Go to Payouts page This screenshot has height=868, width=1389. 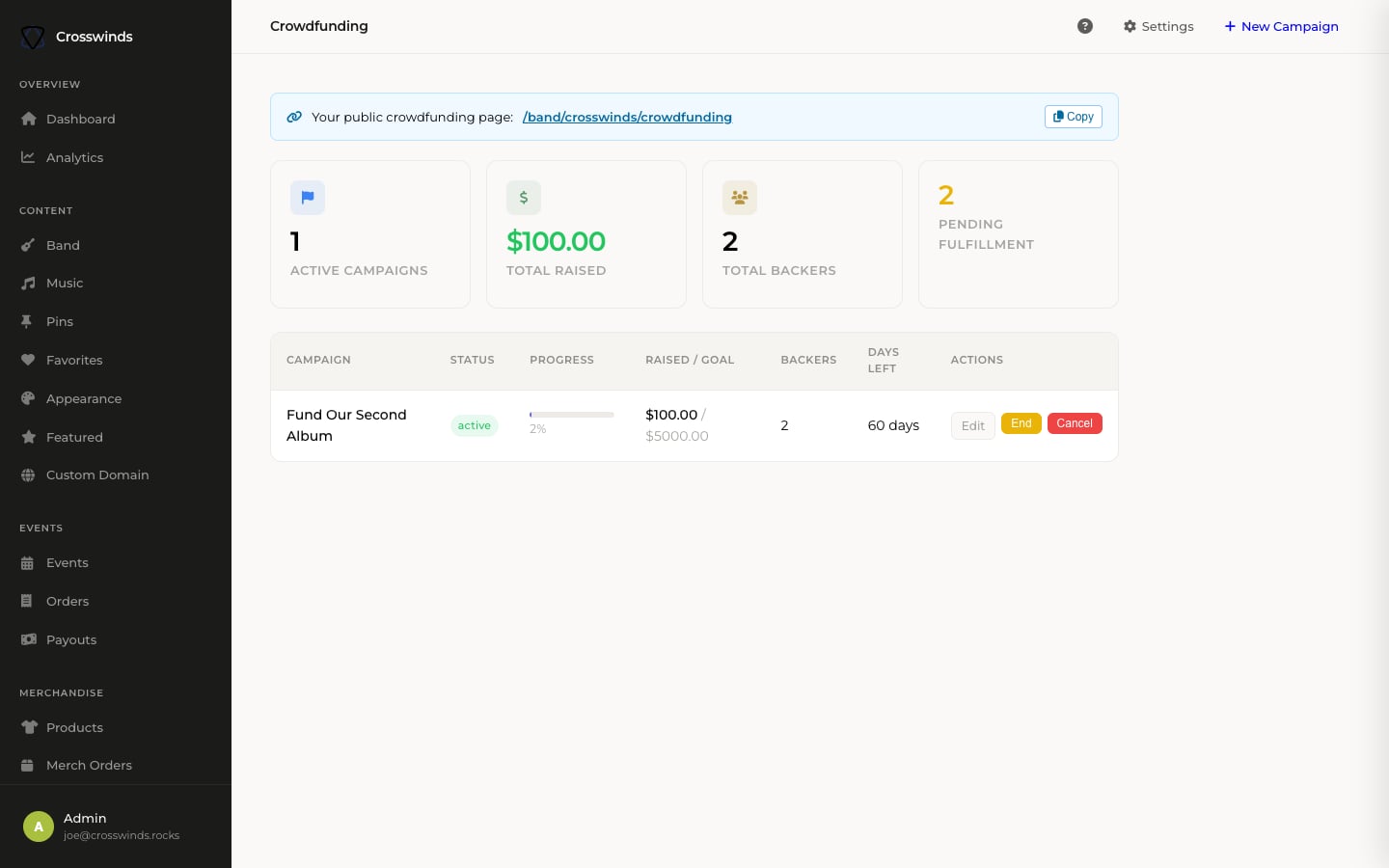(x=116, y=639)
